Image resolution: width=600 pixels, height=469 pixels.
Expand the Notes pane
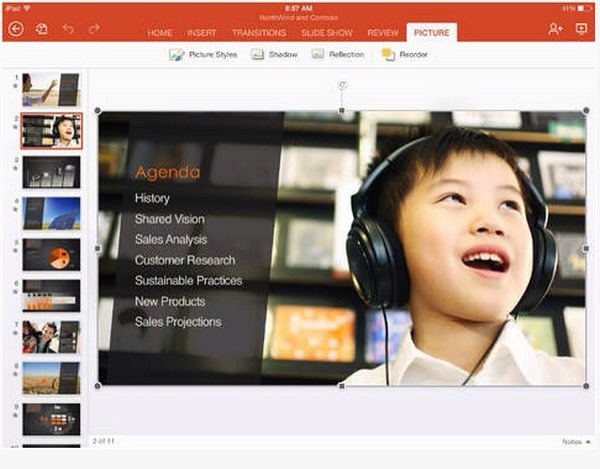pyautogui.click(x=576, y=442)
